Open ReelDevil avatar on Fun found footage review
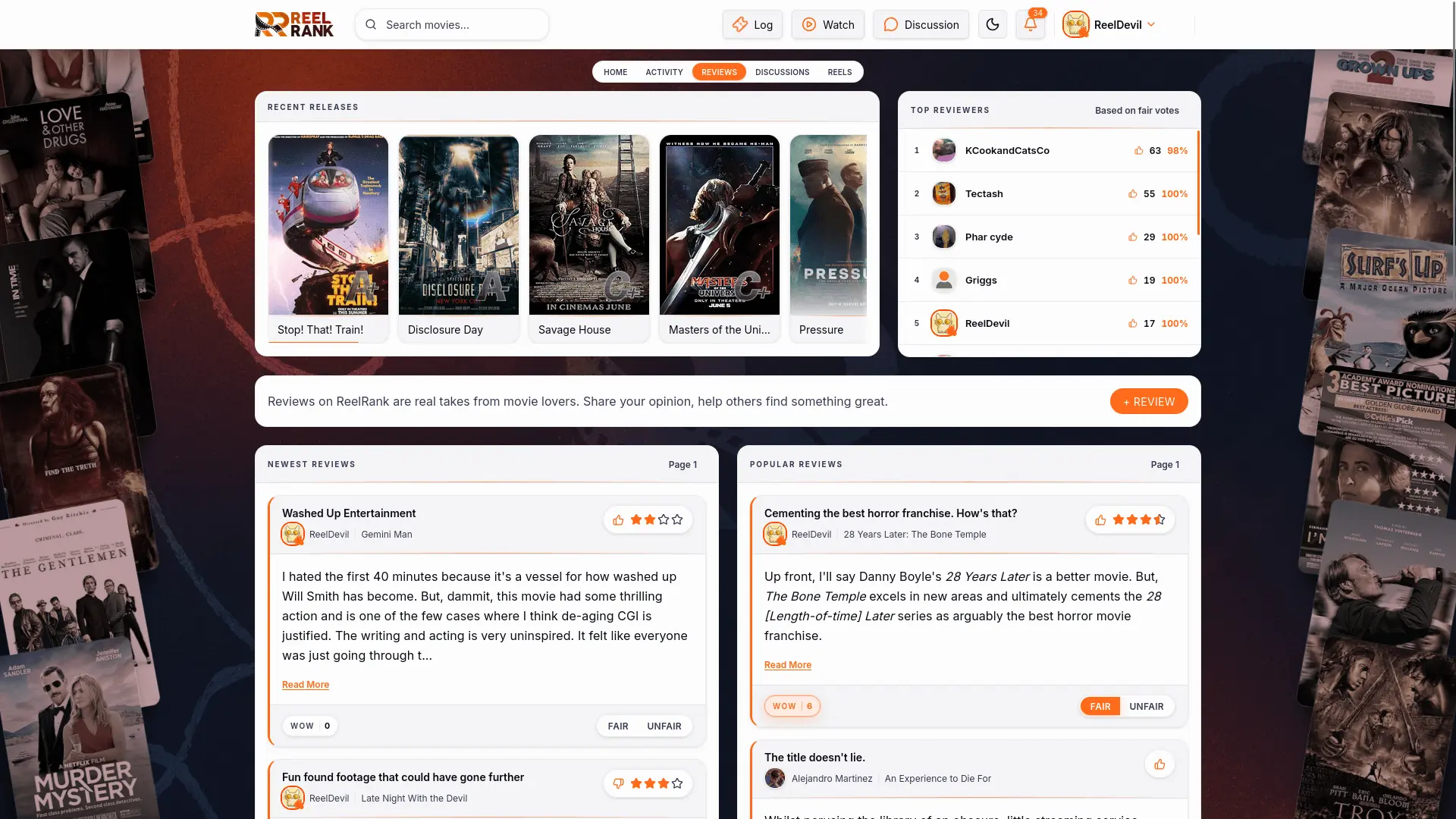The height and width of the screenshot is (819, 1456). point(293,798)
